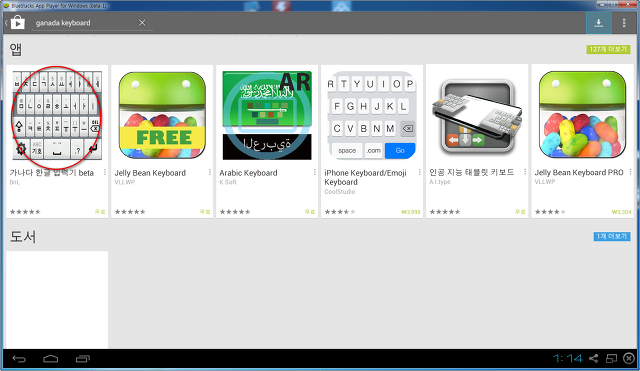Tap the Android back arrow button

click(x=19, y=359)
